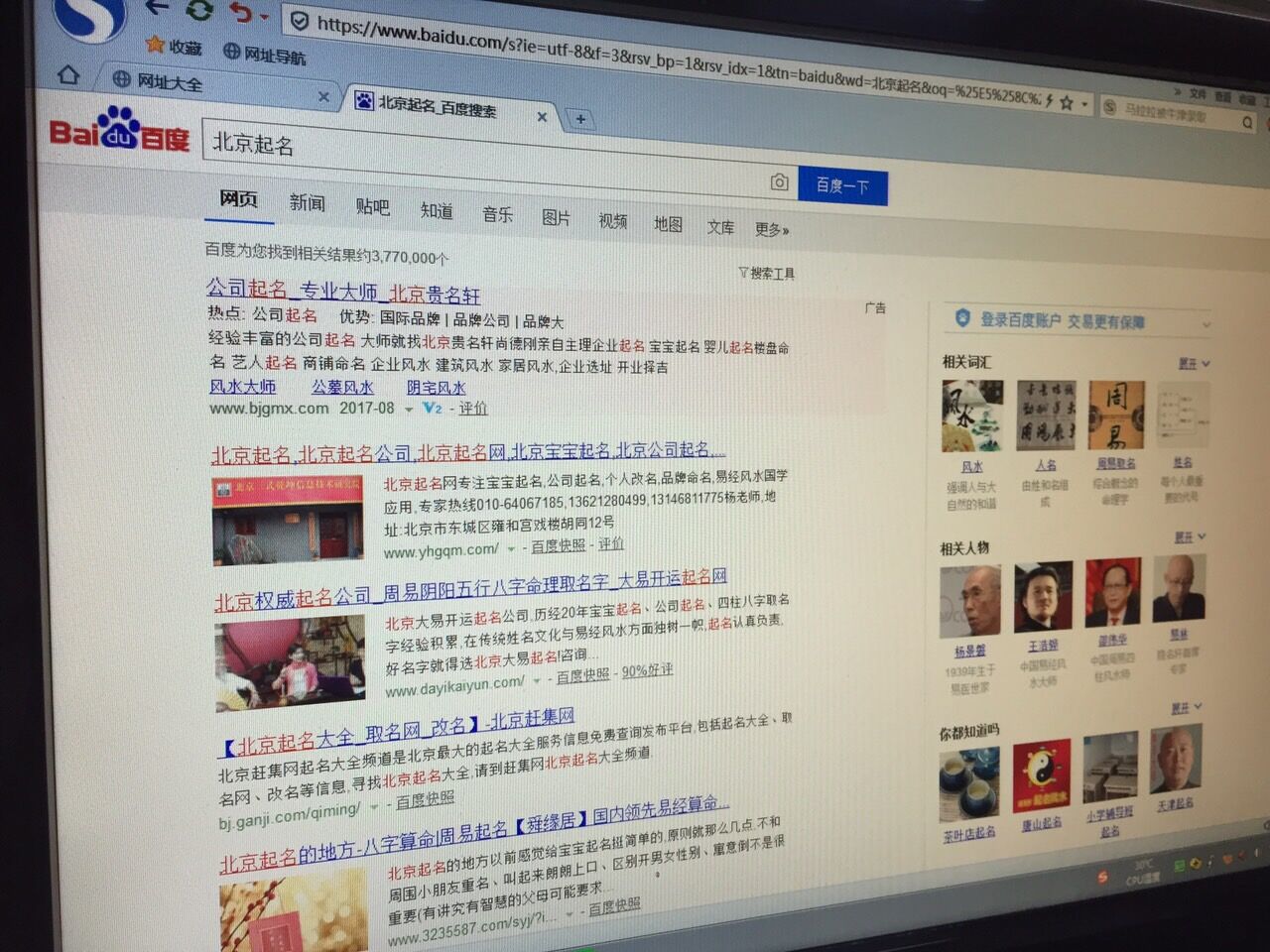
Task: Open the dropdown arrow after the bookmark star
Action: pos(1084,104)
